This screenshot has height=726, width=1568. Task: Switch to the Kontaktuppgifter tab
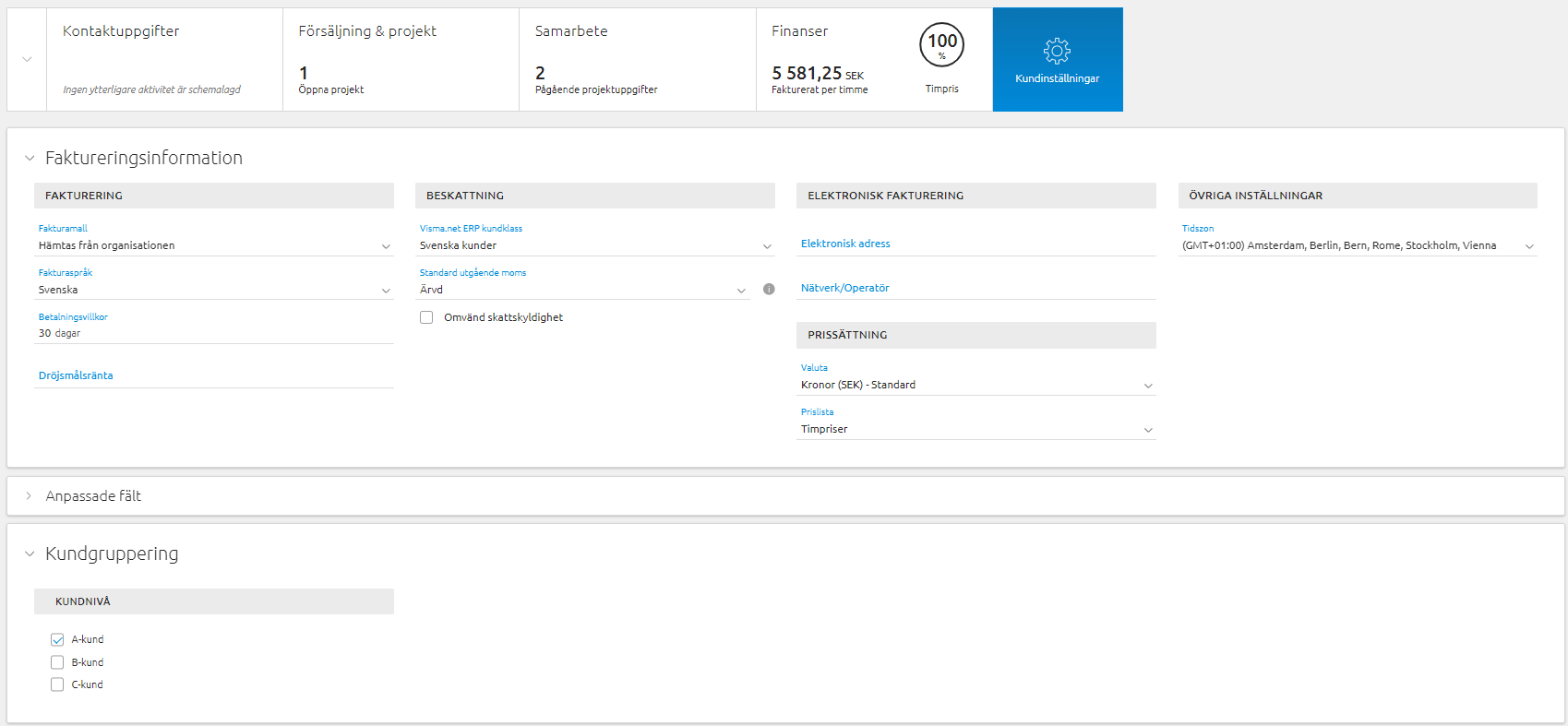coord(164,59)
